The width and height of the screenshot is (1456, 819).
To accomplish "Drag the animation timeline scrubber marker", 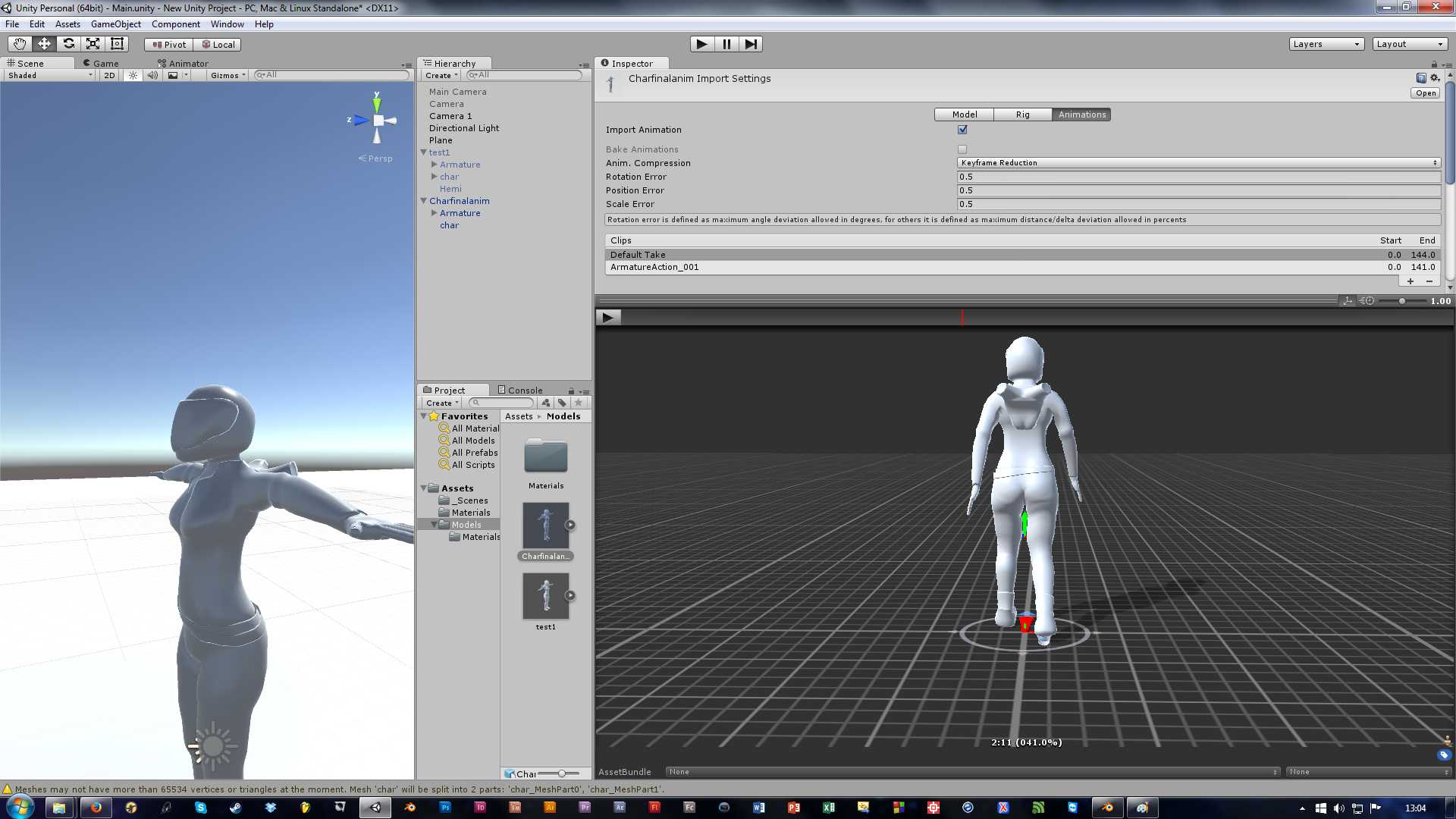I will tap(963, 317).
